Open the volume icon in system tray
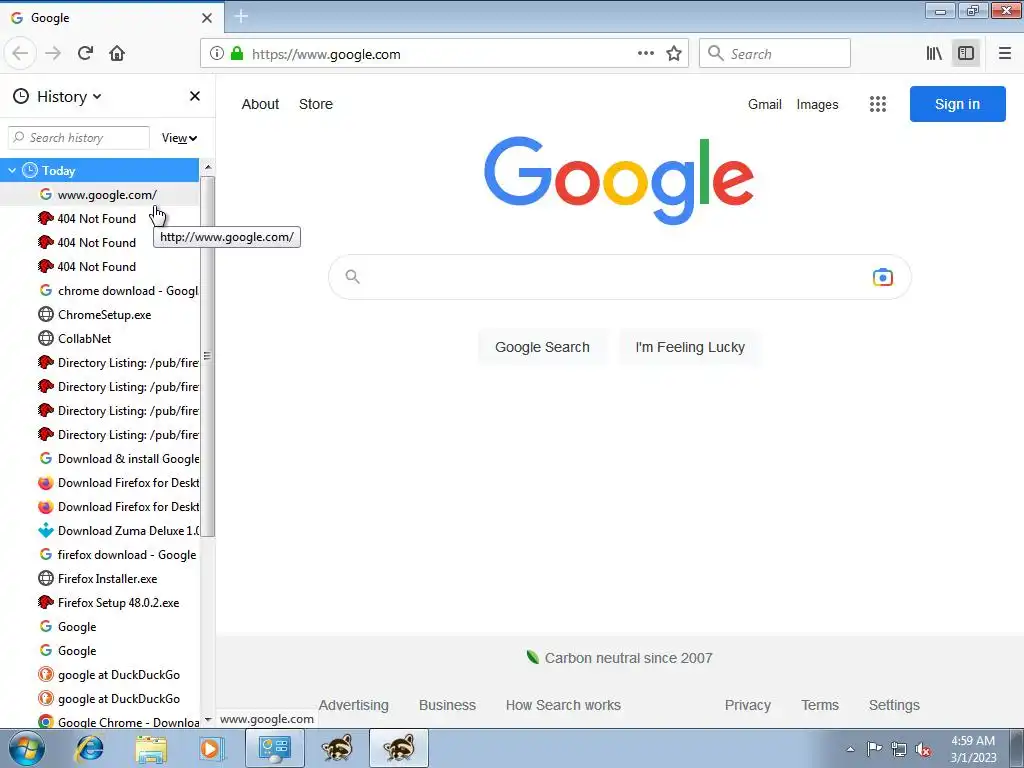The width and height of the screenshot is (1024, 768). pos(923,750)
